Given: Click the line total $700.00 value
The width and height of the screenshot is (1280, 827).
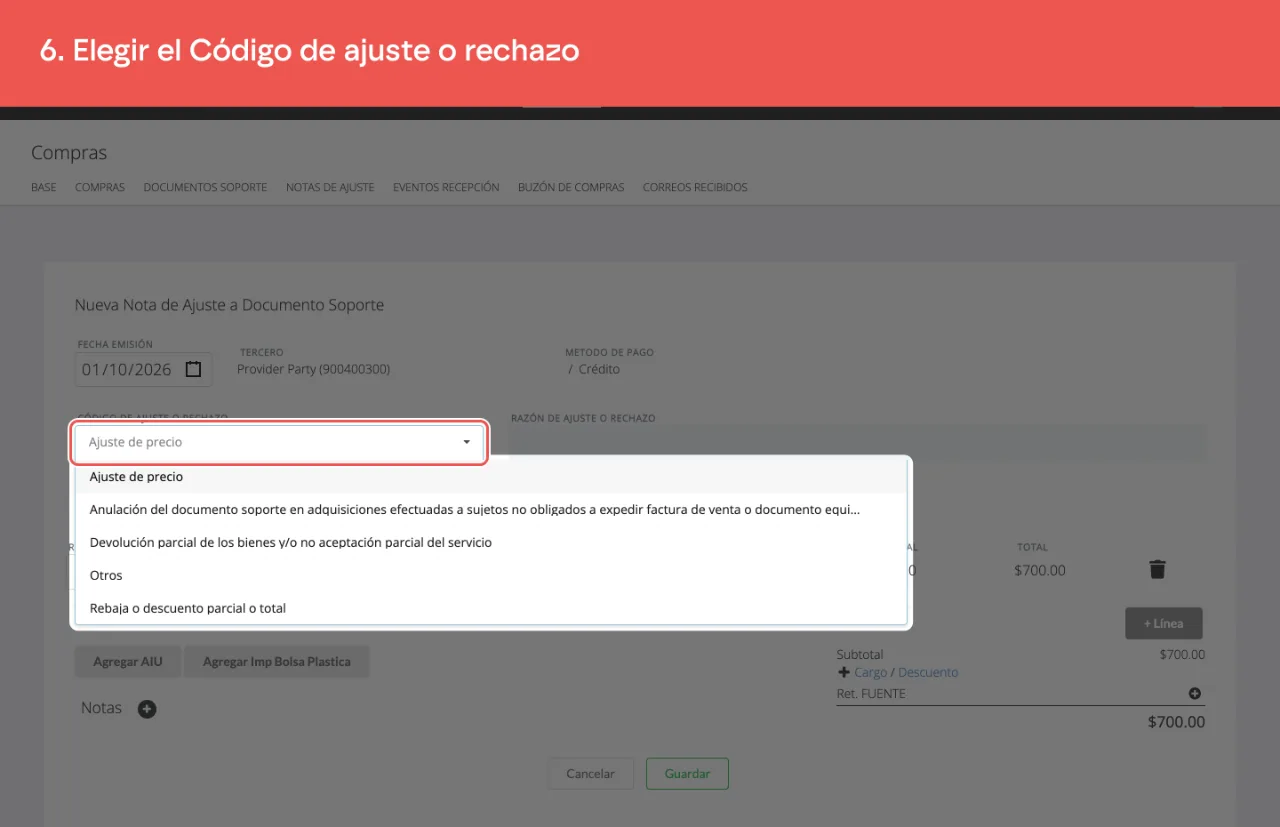Looking at the screenshot, I should 1040,571.
